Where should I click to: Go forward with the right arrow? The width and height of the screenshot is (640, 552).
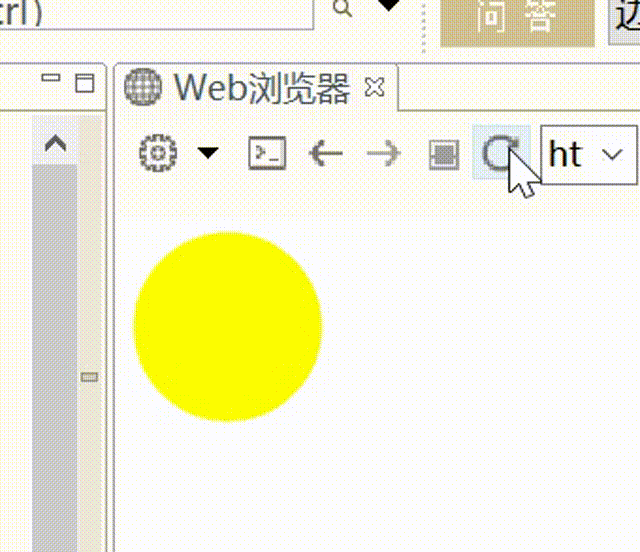pyautogui.click(x=384, y=154)
